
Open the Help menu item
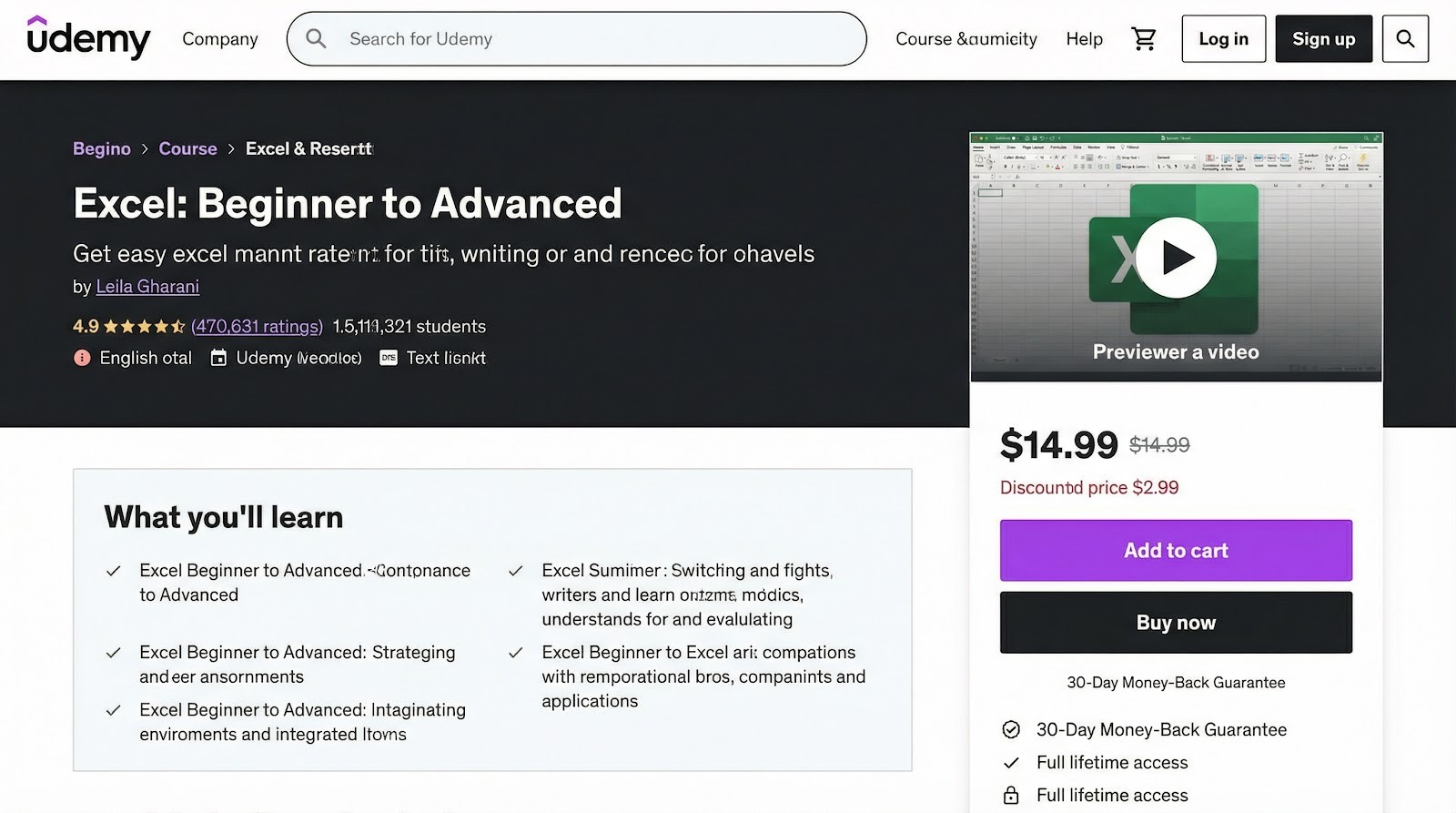coord(1085,39)
